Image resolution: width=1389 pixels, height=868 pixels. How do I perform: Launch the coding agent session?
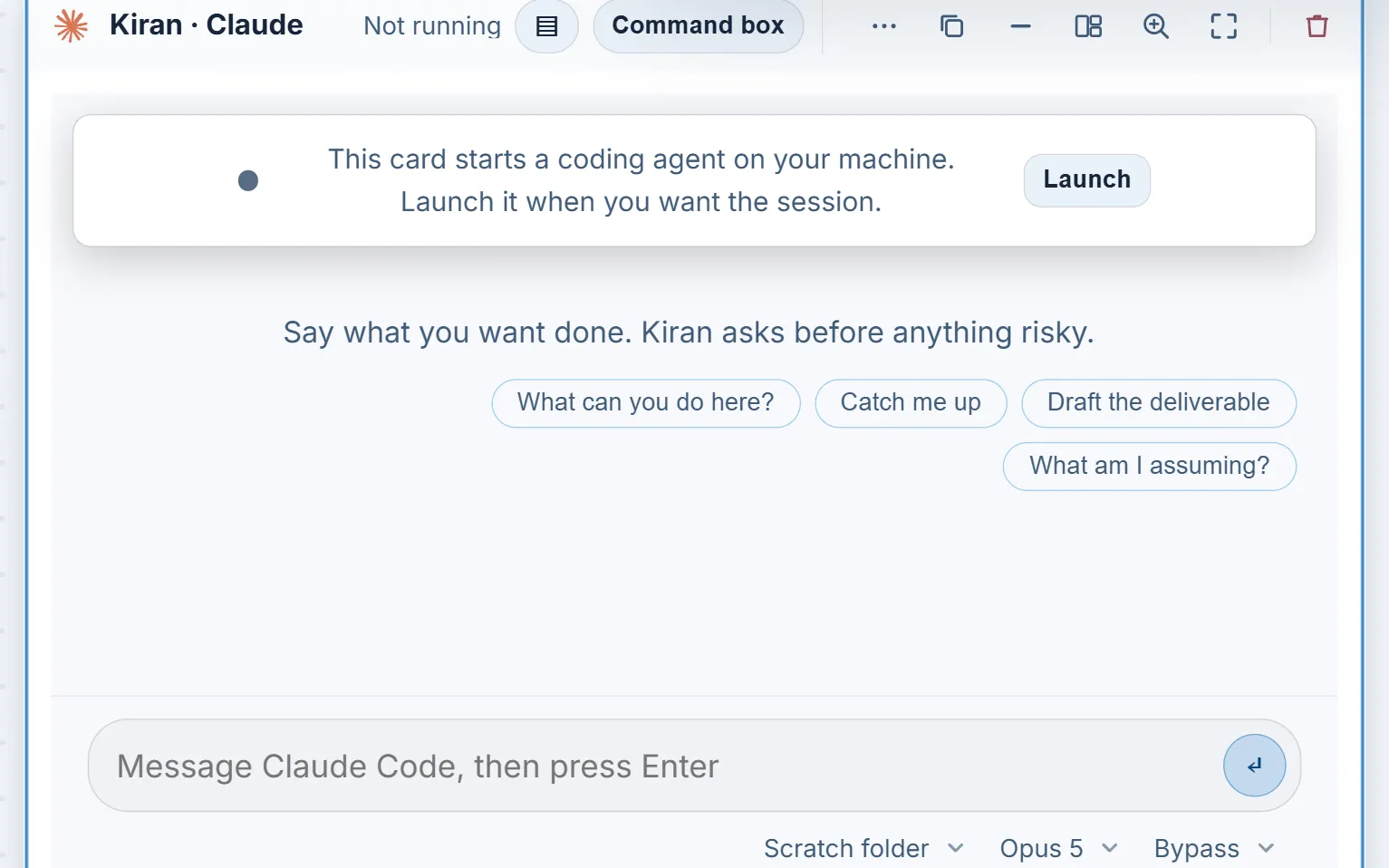[1086, 179]
